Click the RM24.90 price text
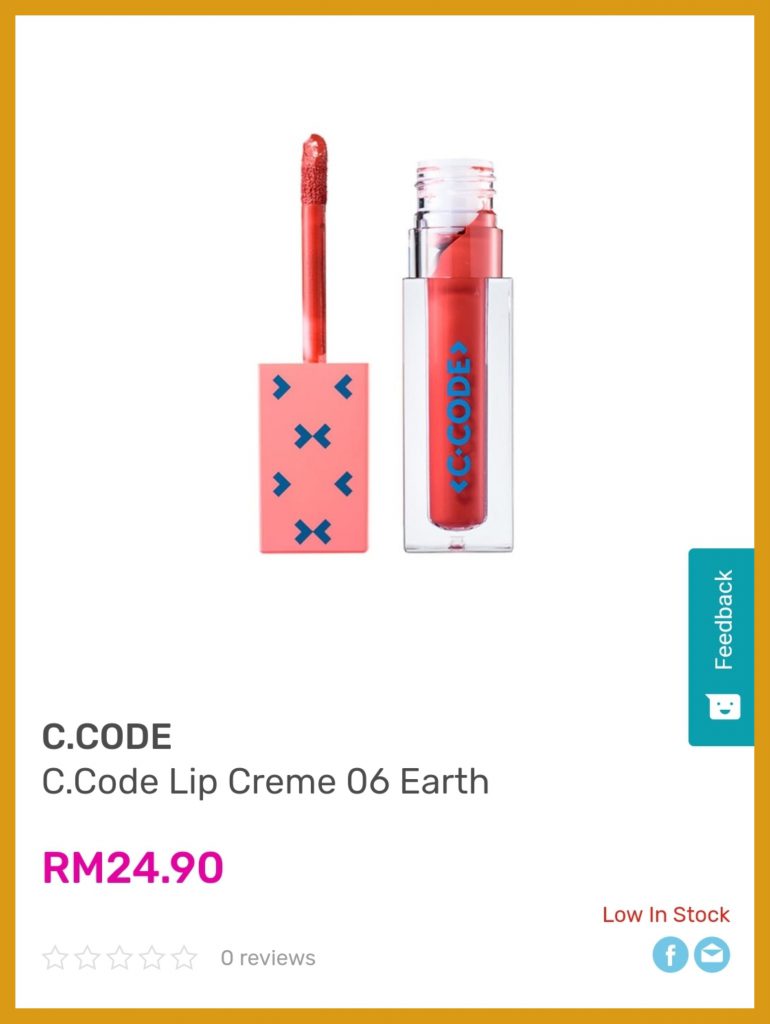This screenshot has height=1024, width=770. tap(133, 868)
